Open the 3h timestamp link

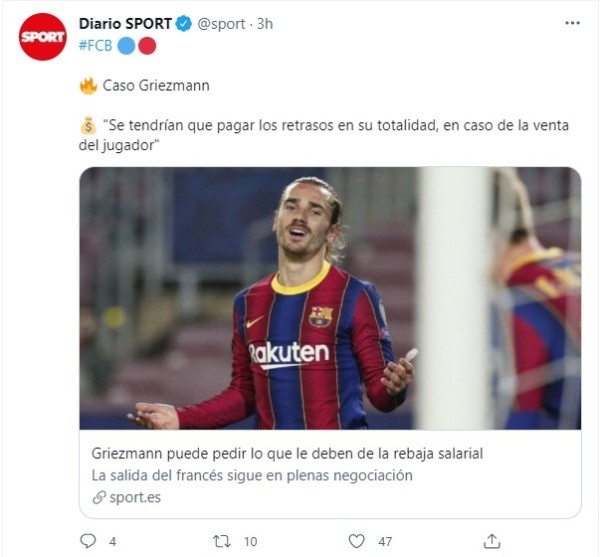click(x=265, y=24)
